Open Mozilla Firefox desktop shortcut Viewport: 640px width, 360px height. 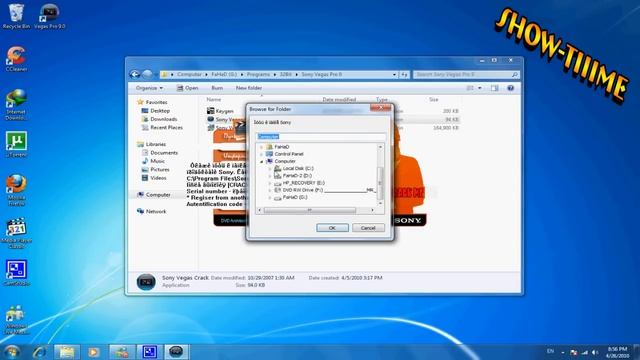pyautogui.click(x=16, y=190)
